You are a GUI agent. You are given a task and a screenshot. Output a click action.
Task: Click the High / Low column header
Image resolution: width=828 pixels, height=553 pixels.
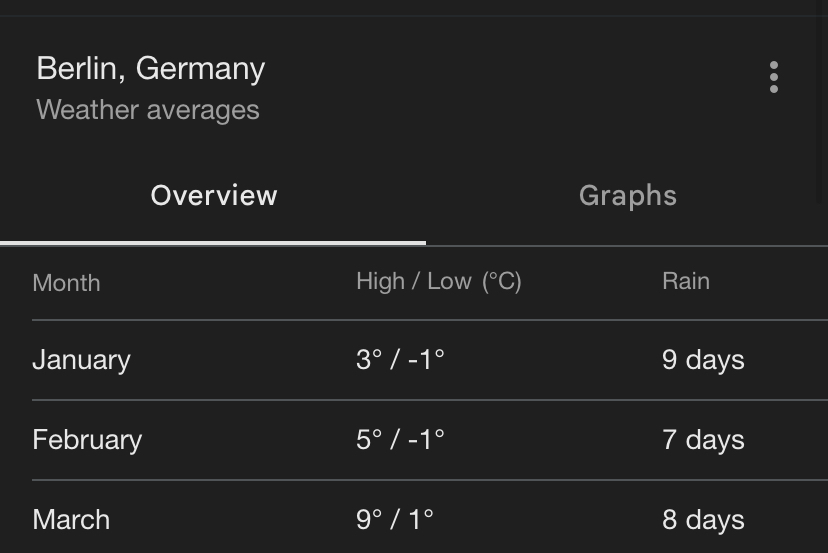[413, 281]
